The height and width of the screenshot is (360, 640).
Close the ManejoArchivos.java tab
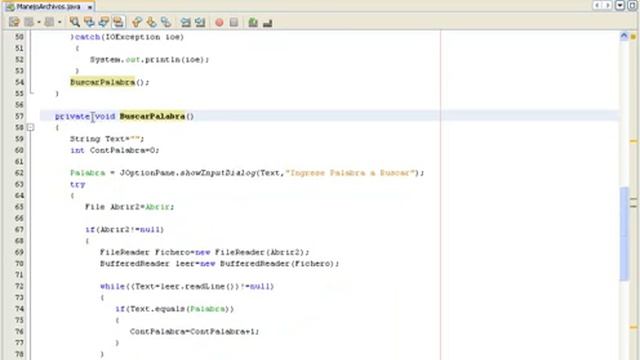coord(89,7)
